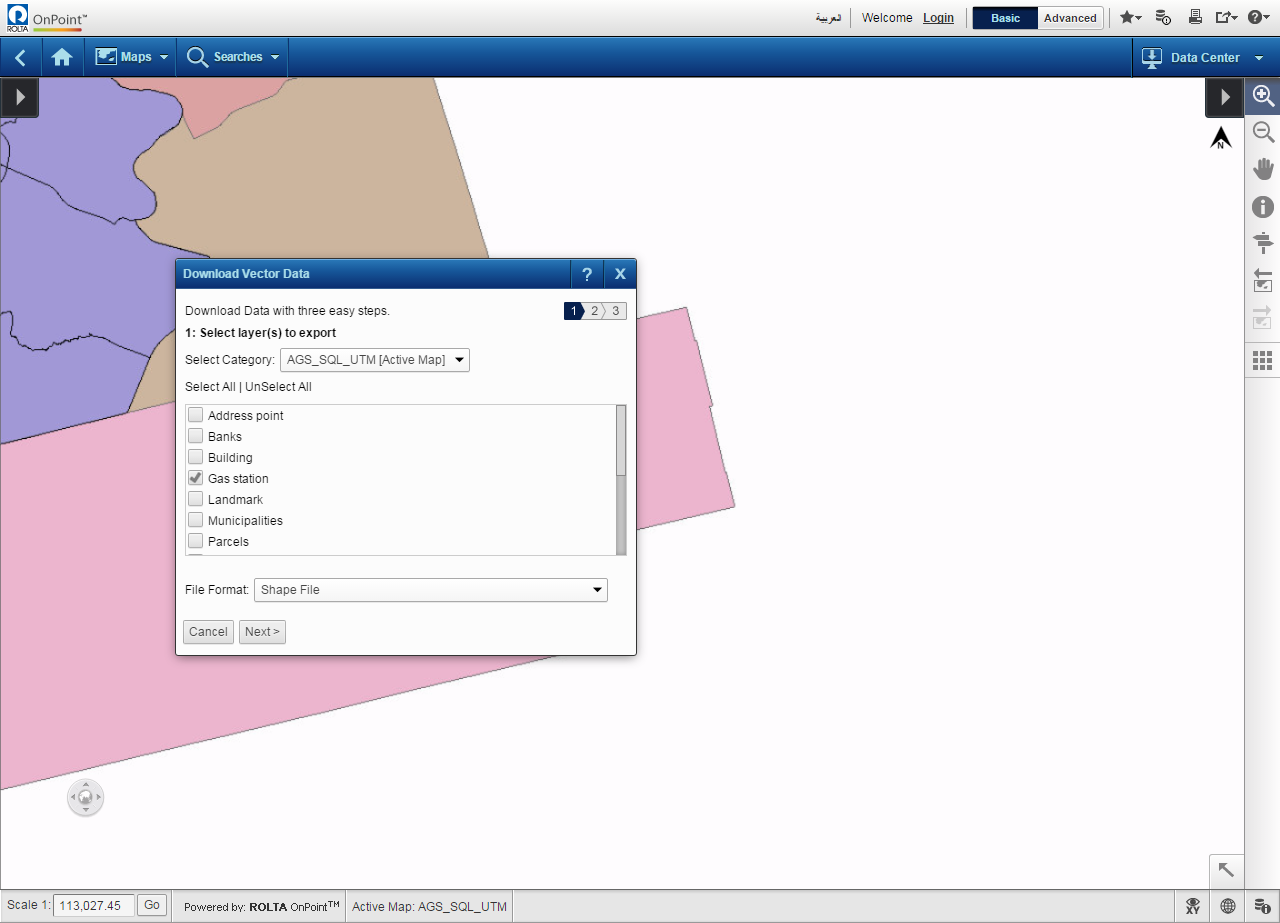Uncheck the Gas station layer
This screenshot has height=923, width=1280.
click(x=196, y=479)
